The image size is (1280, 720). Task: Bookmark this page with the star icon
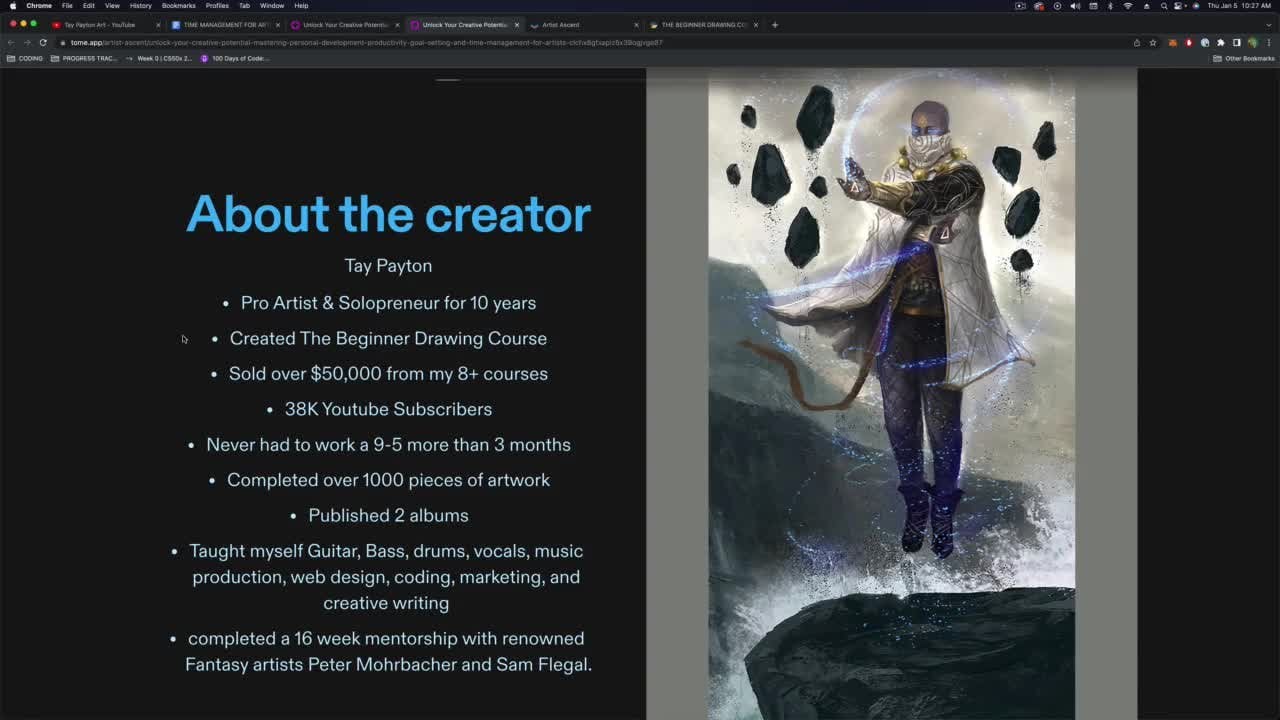[x=1152, y=42]
